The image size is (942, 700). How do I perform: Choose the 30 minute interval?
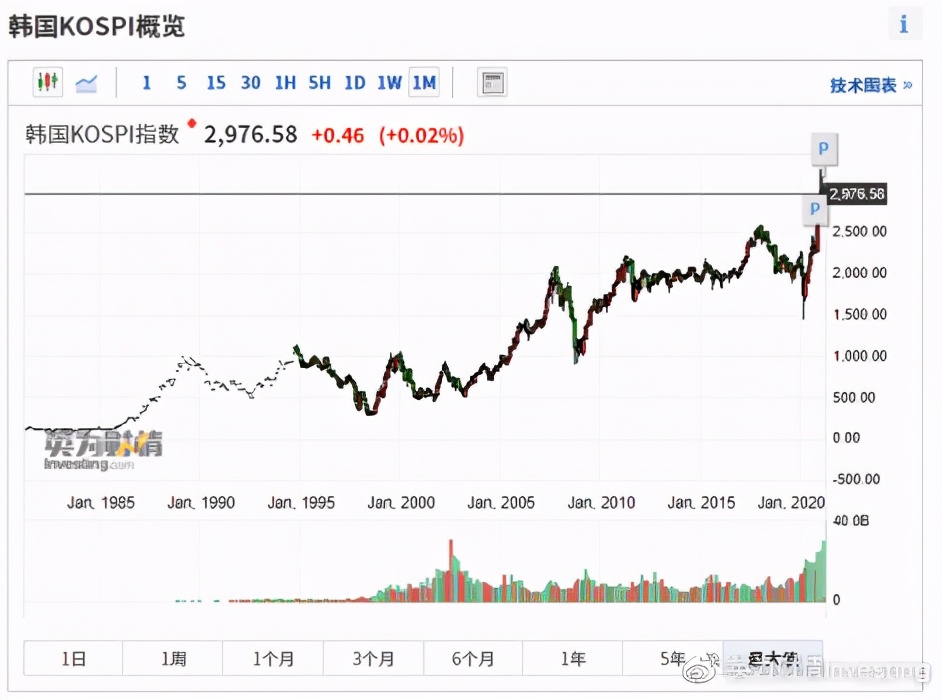point(250,83)
